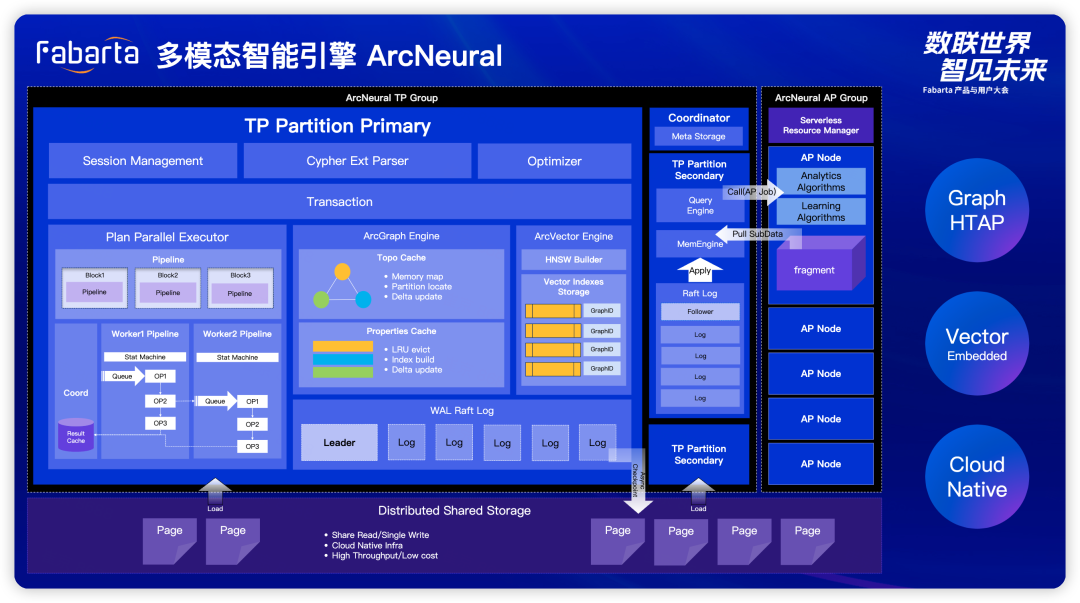
Task: Select the Vector Embedded circle
Action: [x=977, y=344]
